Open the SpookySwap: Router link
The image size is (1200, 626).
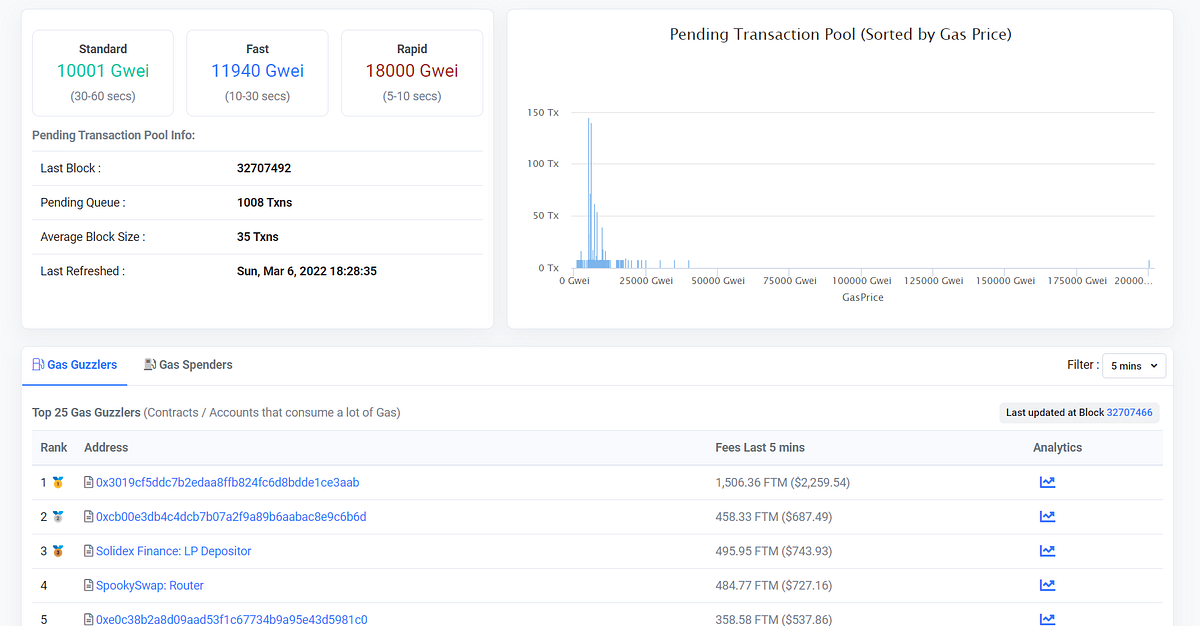point(150,585)
